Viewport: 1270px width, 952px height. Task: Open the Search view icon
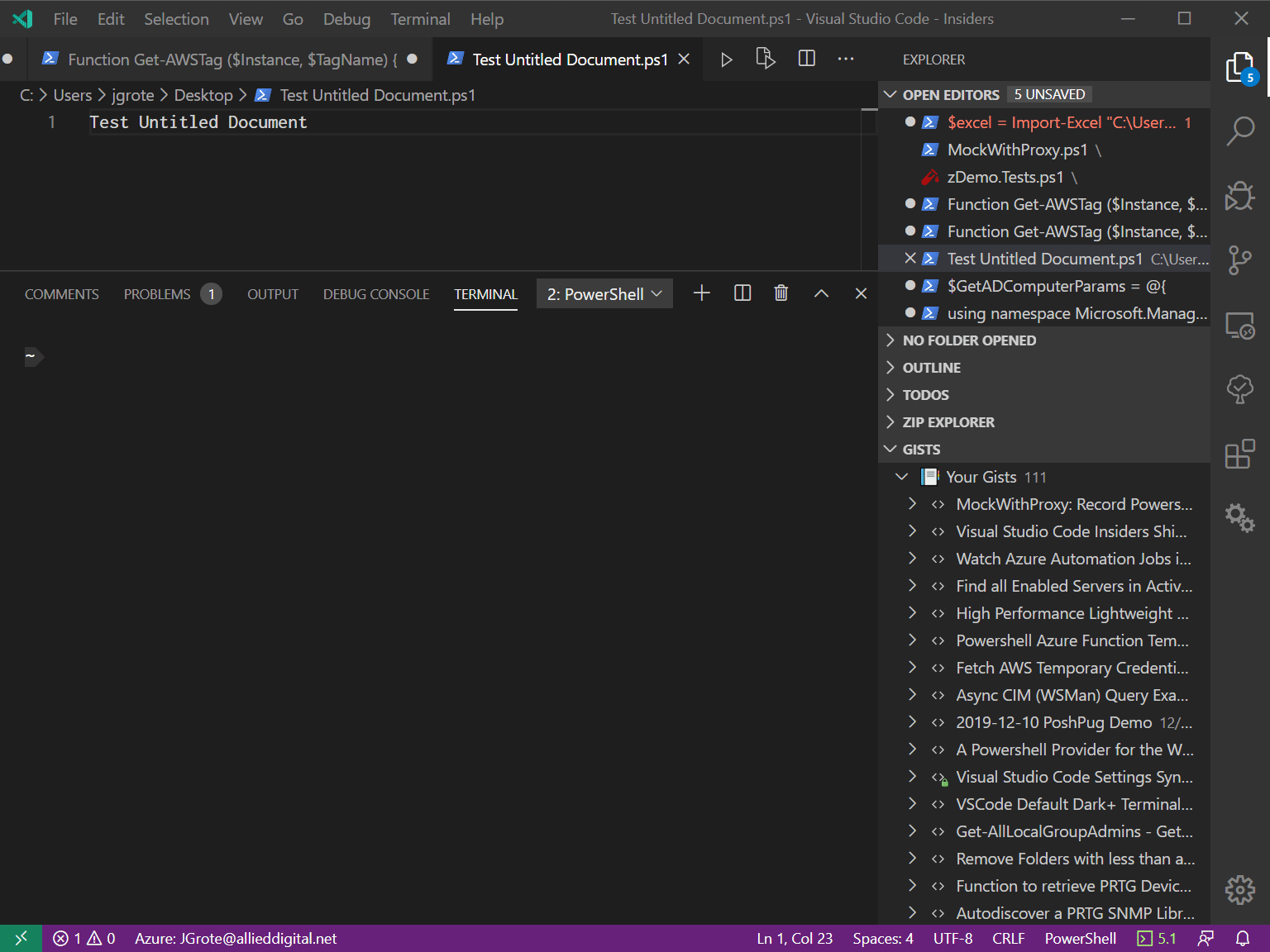click(x=1239, y=131)
